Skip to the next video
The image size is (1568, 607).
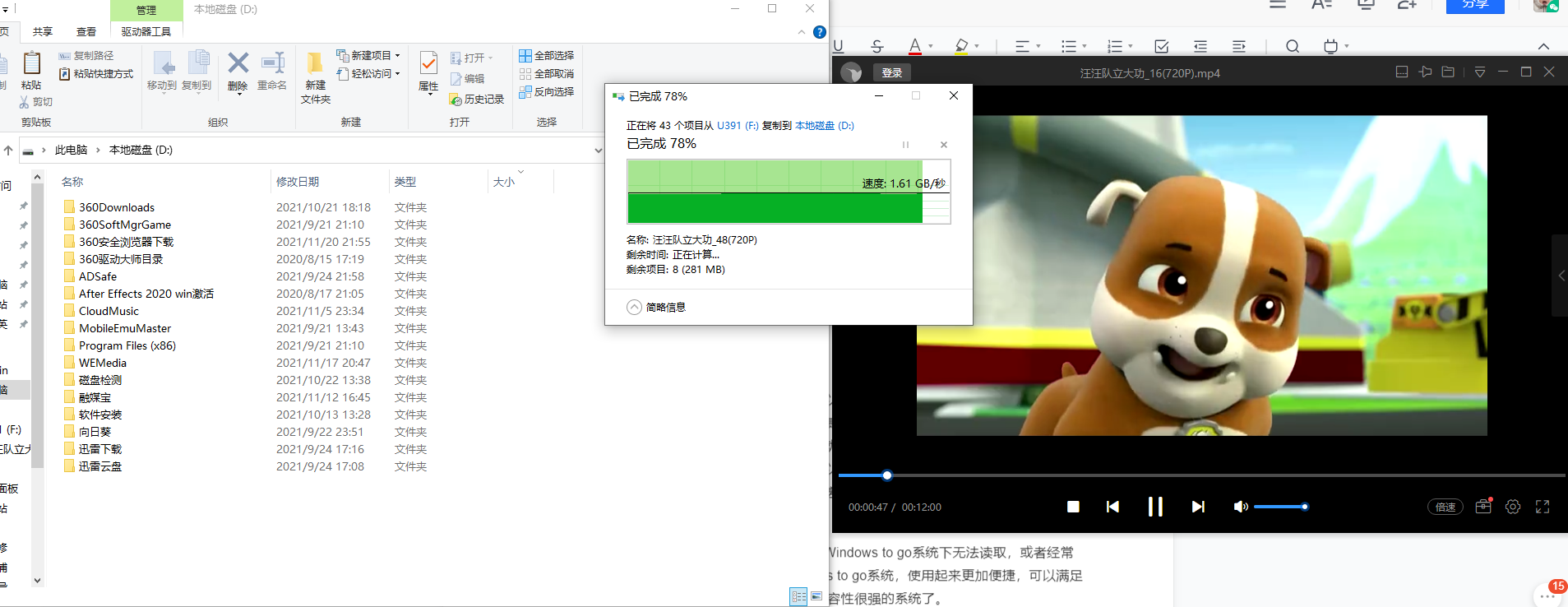coord(1198,507)
